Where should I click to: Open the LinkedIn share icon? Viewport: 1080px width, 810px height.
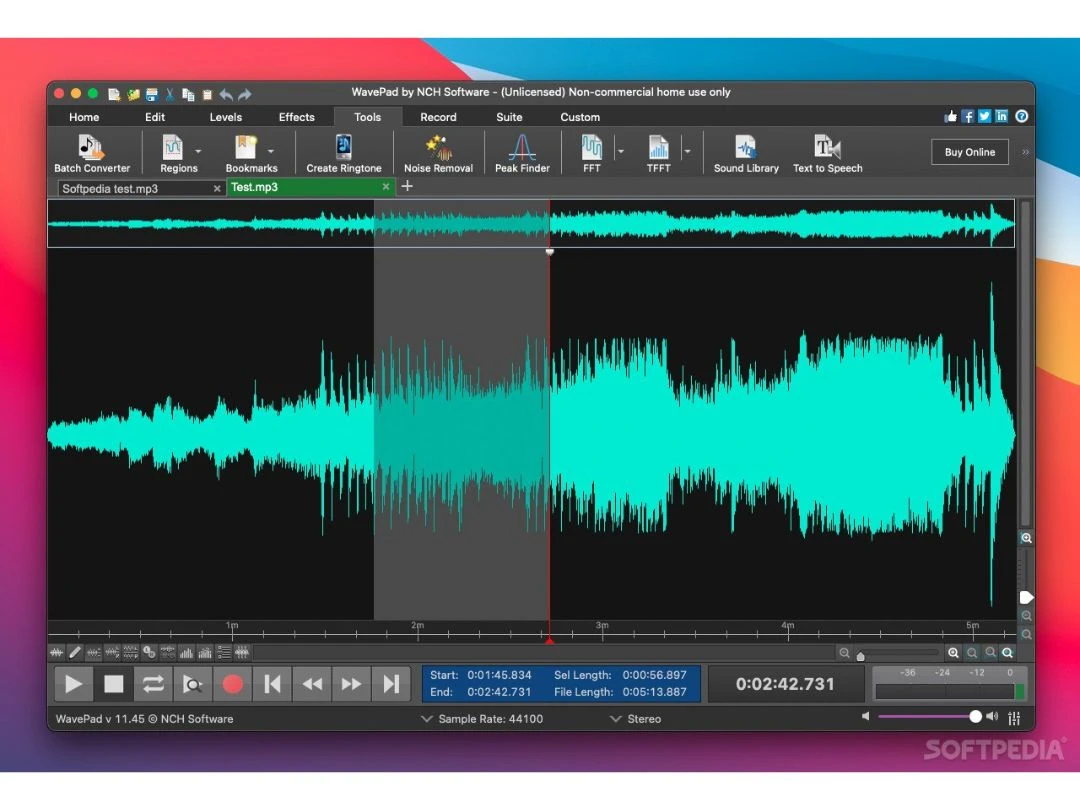[1001, 116]
